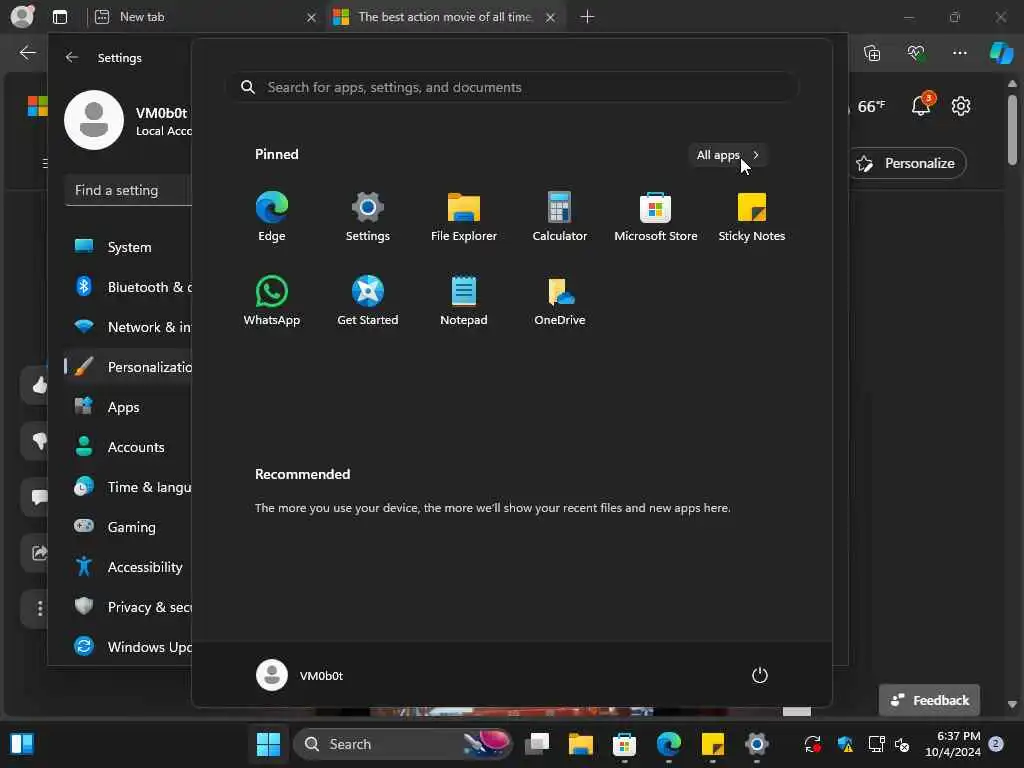Click the VM0b0t profile picture in Settings

pos(94,120)
